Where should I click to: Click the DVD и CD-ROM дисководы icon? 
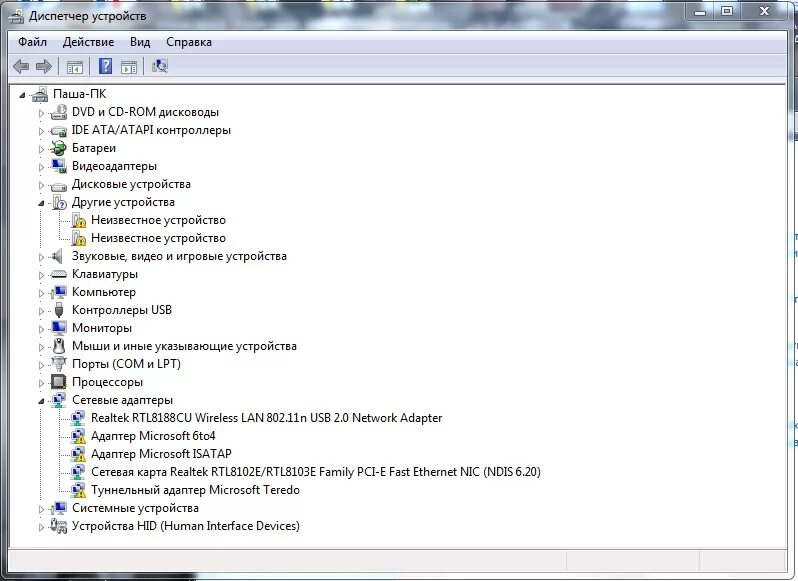[x=59, y=112]
